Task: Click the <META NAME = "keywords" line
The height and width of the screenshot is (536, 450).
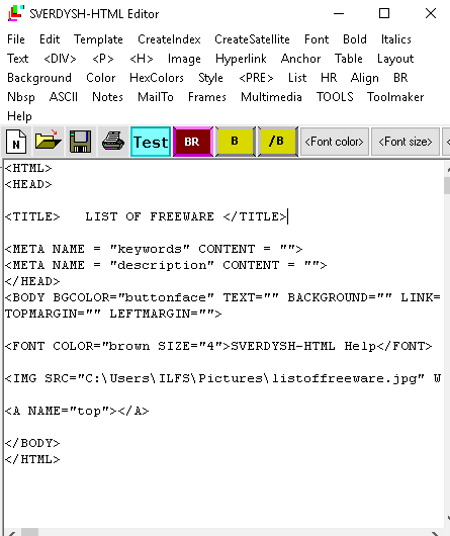Action: click(154, 249)
